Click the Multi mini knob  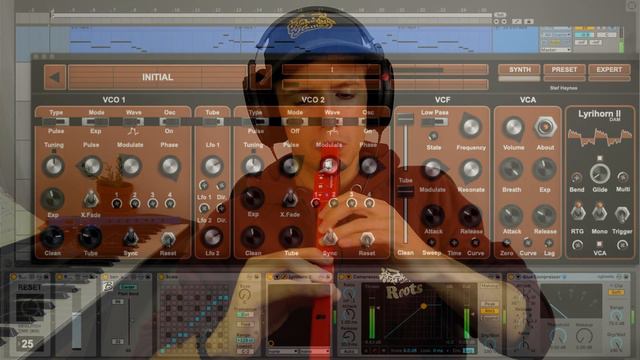tap(622, 178)
